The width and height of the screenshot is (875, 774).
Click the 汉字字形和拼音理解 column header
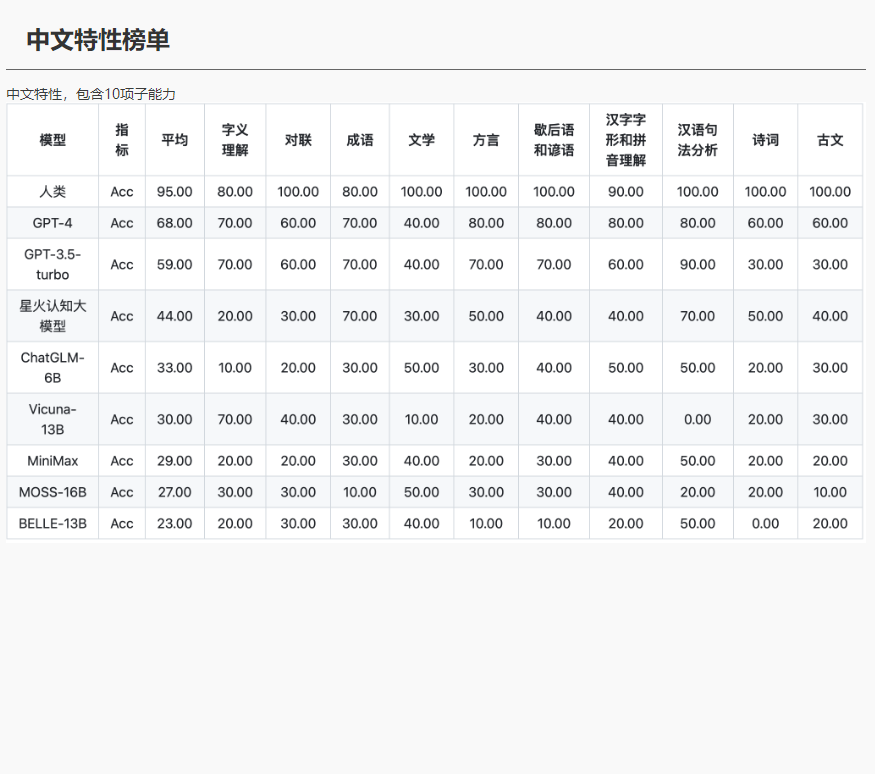(626, 140)
